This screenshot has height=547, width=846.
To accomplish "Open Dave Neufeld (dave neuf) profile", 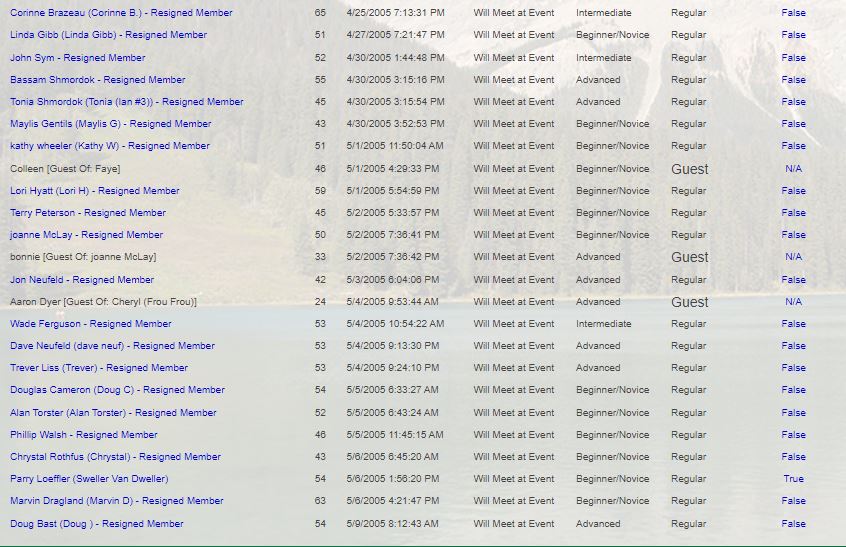I will click(112, 346).
